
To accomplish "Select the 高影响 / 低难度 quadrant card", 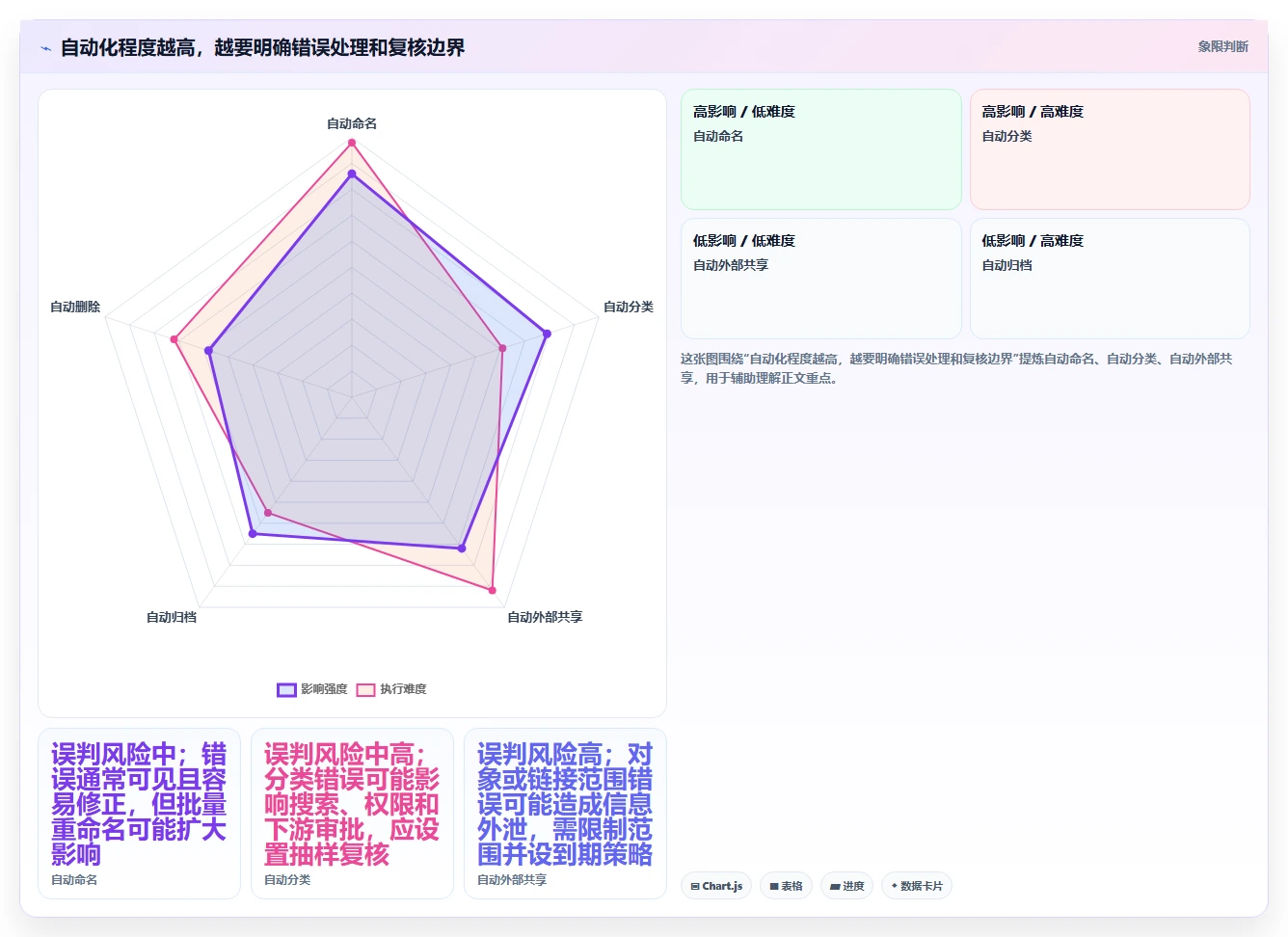I will [821, 149].
